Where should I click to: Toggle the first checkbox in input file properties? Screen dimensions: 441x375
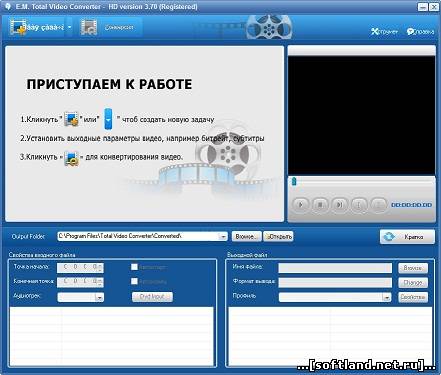134,267
